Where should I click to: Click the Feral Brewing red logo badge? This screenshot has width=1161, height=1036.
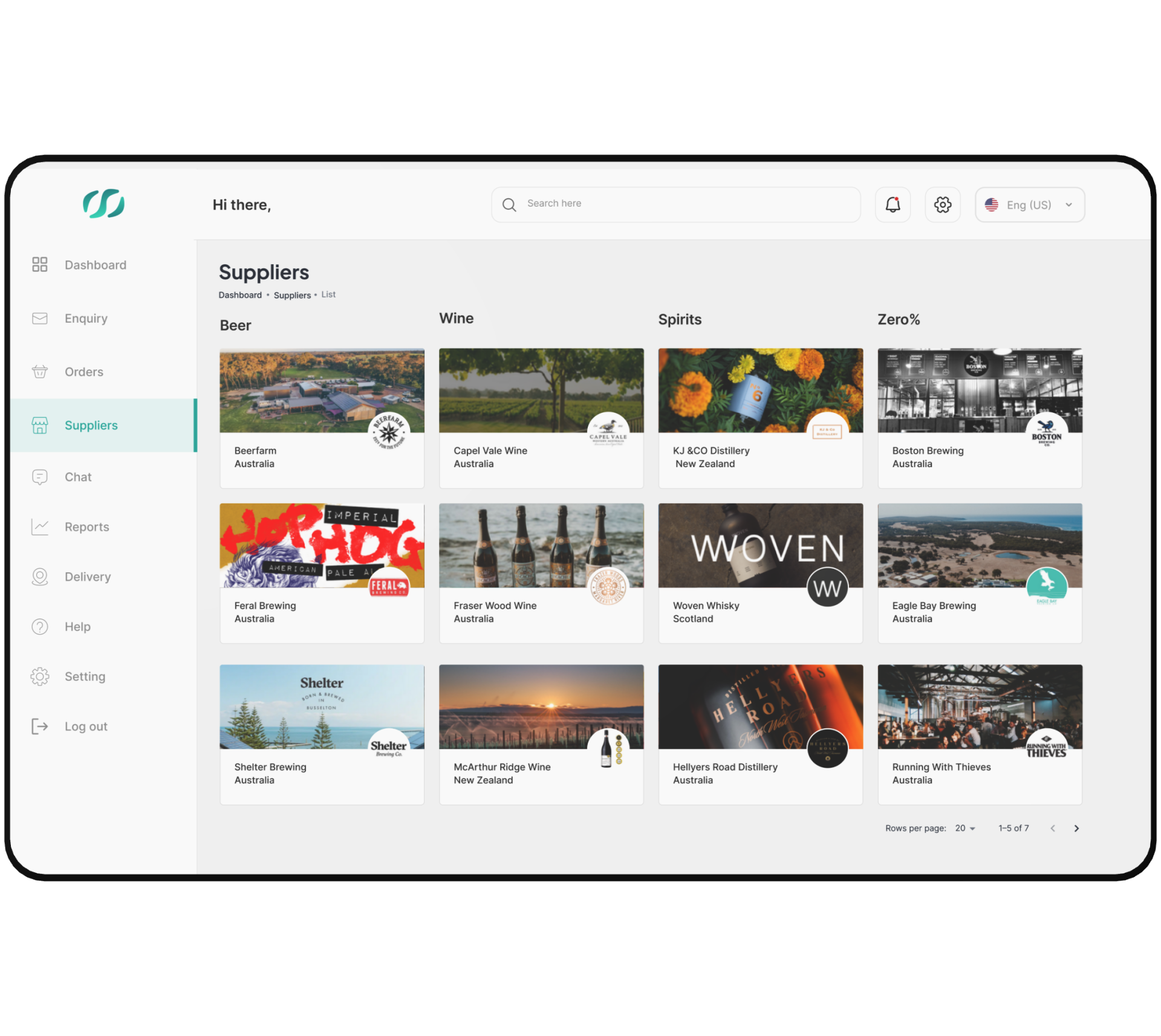point(389,587)
